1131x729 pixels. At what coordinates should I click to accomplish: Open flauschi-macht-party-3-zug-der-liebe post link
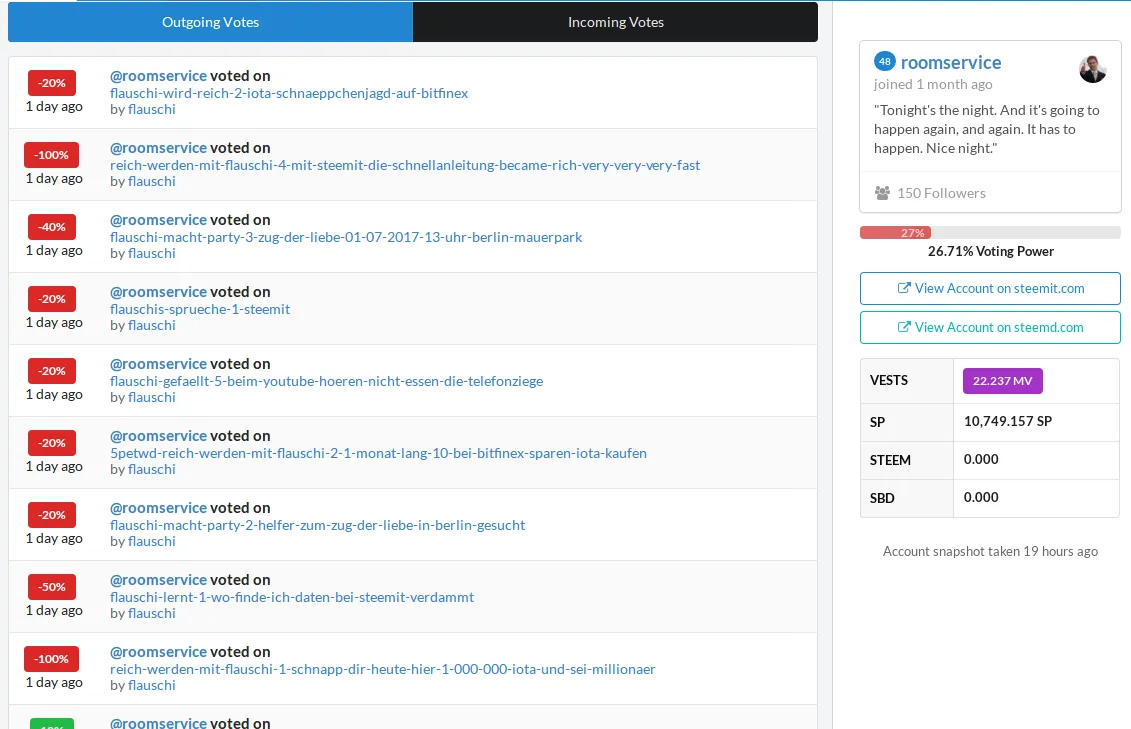(346, 237)
